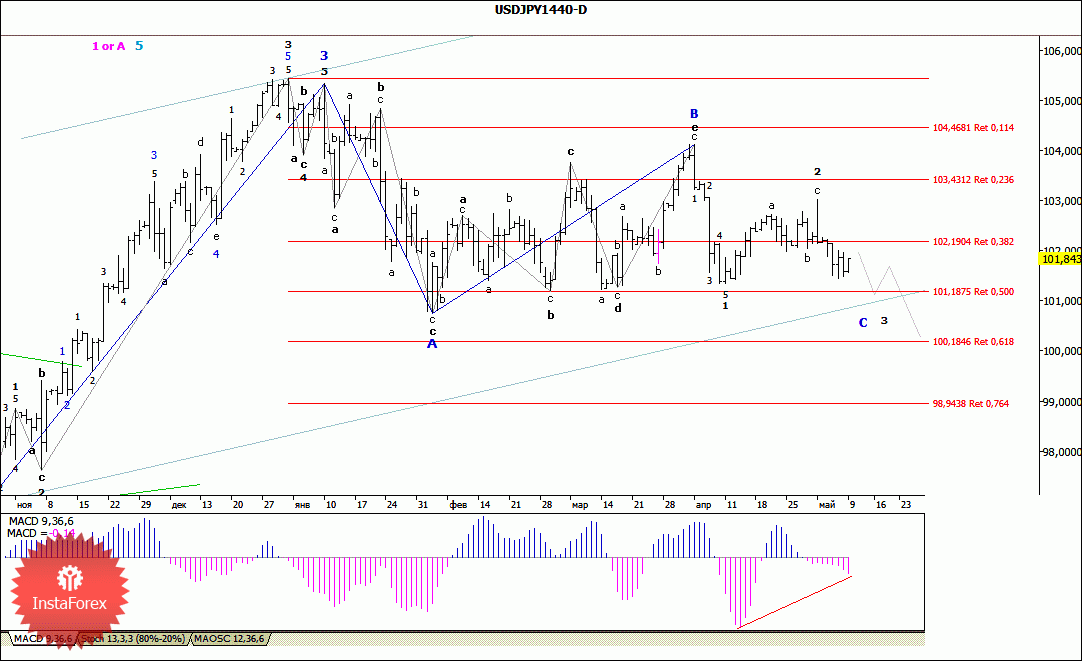Image resolution: width=1082 pixels, height=661 pixels.
Task: Click the 'апр' month on date axis
Action: [x=703, y=505]
